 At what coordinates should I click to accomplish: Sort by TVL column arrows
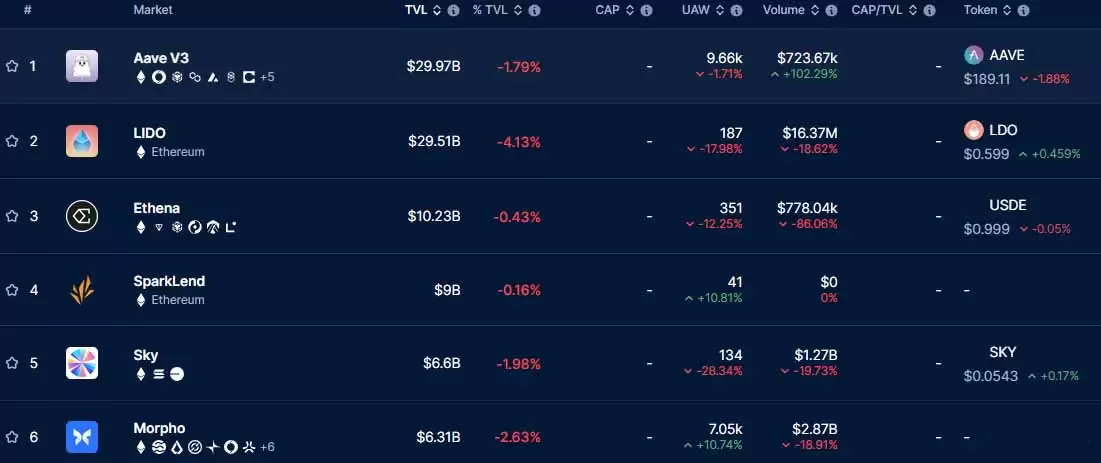click(437, 10)
